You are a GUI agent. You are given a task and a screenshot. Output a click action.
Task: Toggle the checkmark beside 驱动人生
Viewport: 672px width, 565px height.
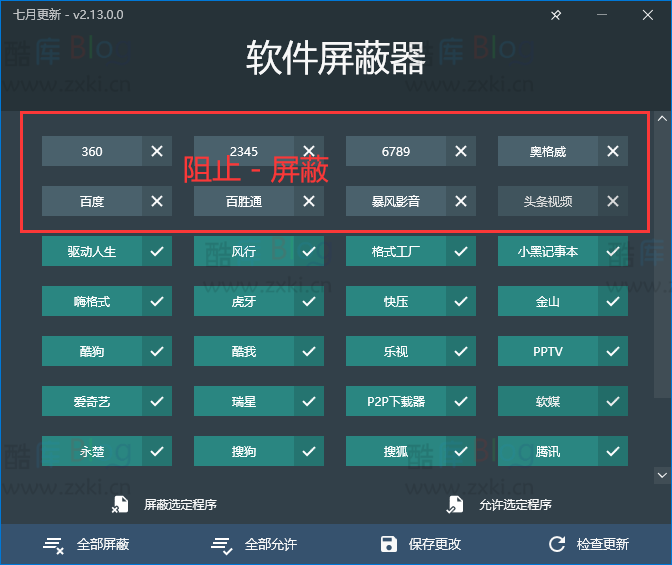(157, 251)
